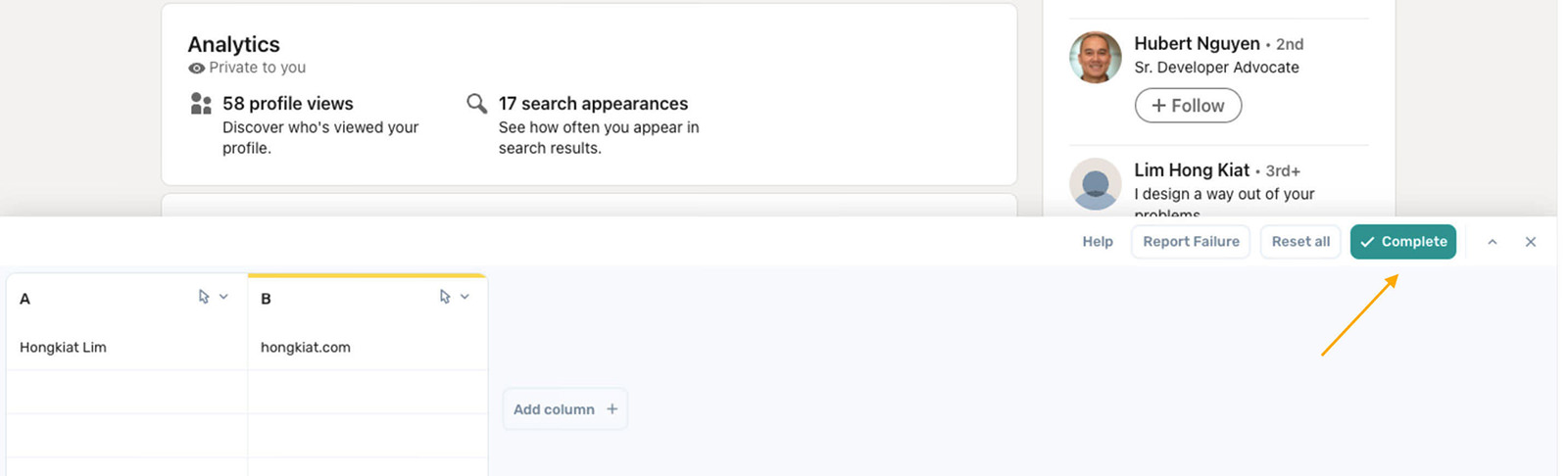Expand column B dropdown chevron
The image size is (1568, 476).
pyautogui.click(x=465, y=297)
